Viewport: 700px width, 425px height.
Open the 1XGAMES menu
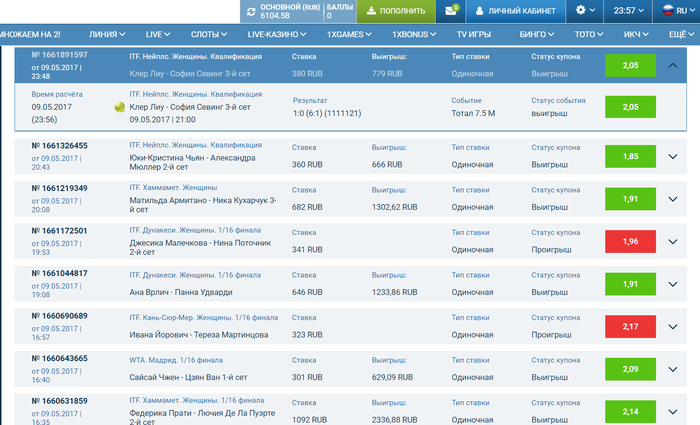[349, 34]
